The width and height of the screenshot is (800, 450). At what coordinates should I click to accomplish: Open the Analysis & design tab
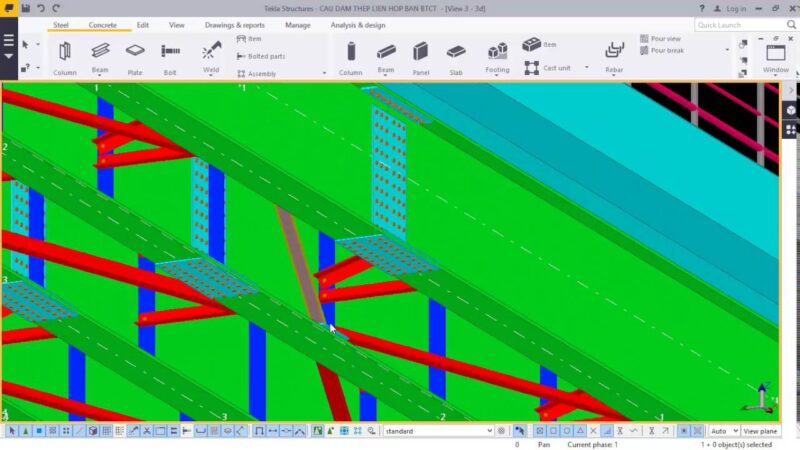(x=358, y=25)
